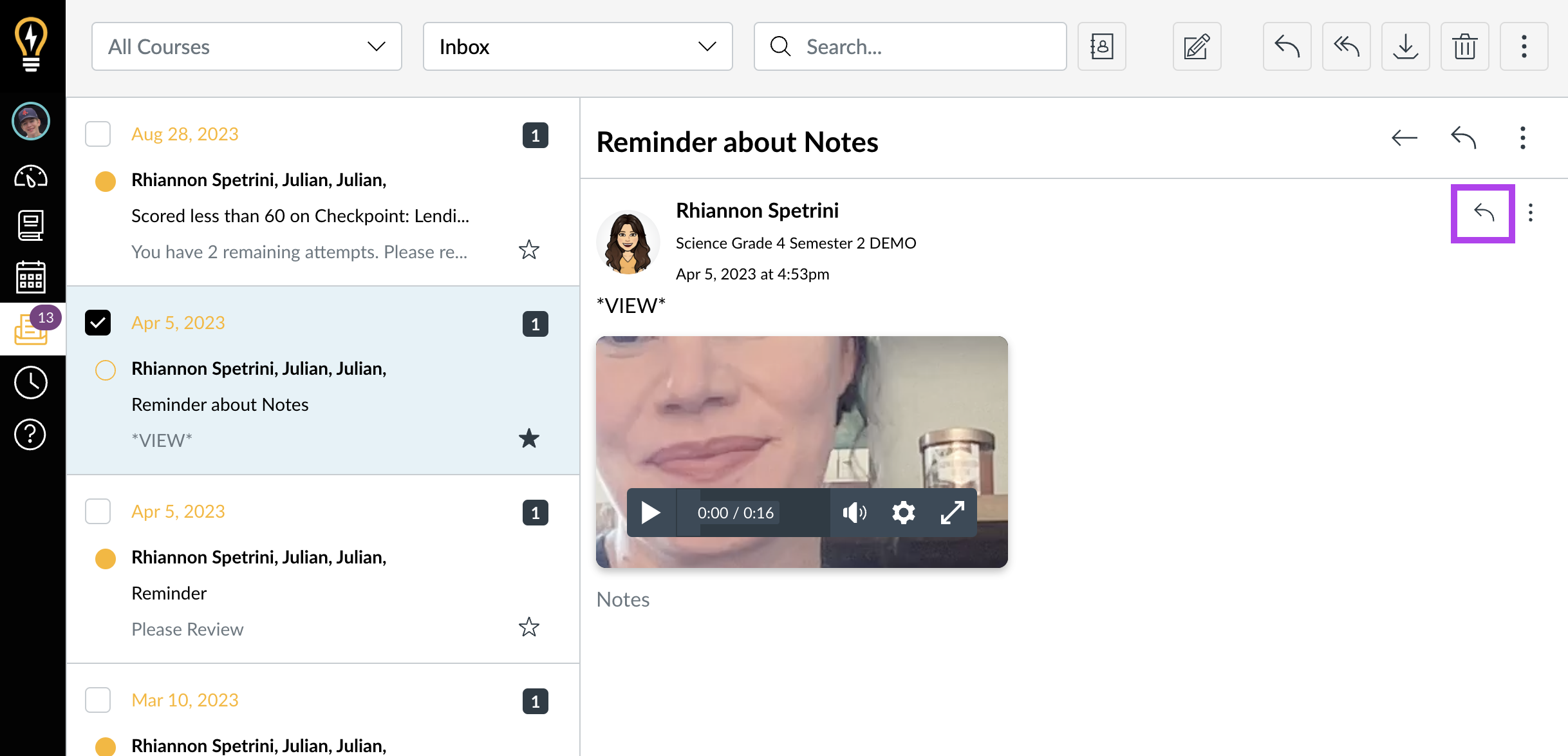Screen dimensions: 1568x756
Task: Toggle read status dot on Please Review conversation
Action: pyautogui.click(x=106, y=558)
